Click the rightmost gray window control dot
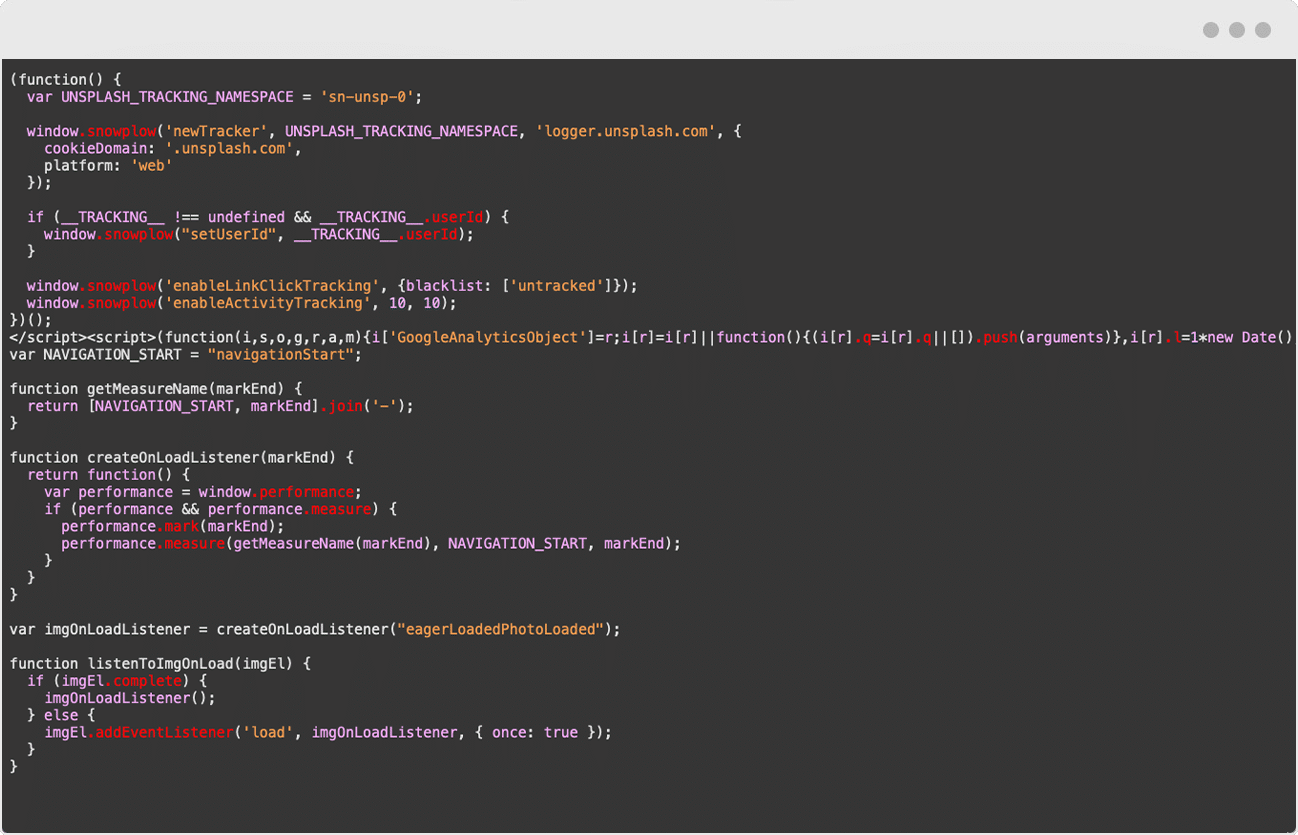 [1263, 30]
